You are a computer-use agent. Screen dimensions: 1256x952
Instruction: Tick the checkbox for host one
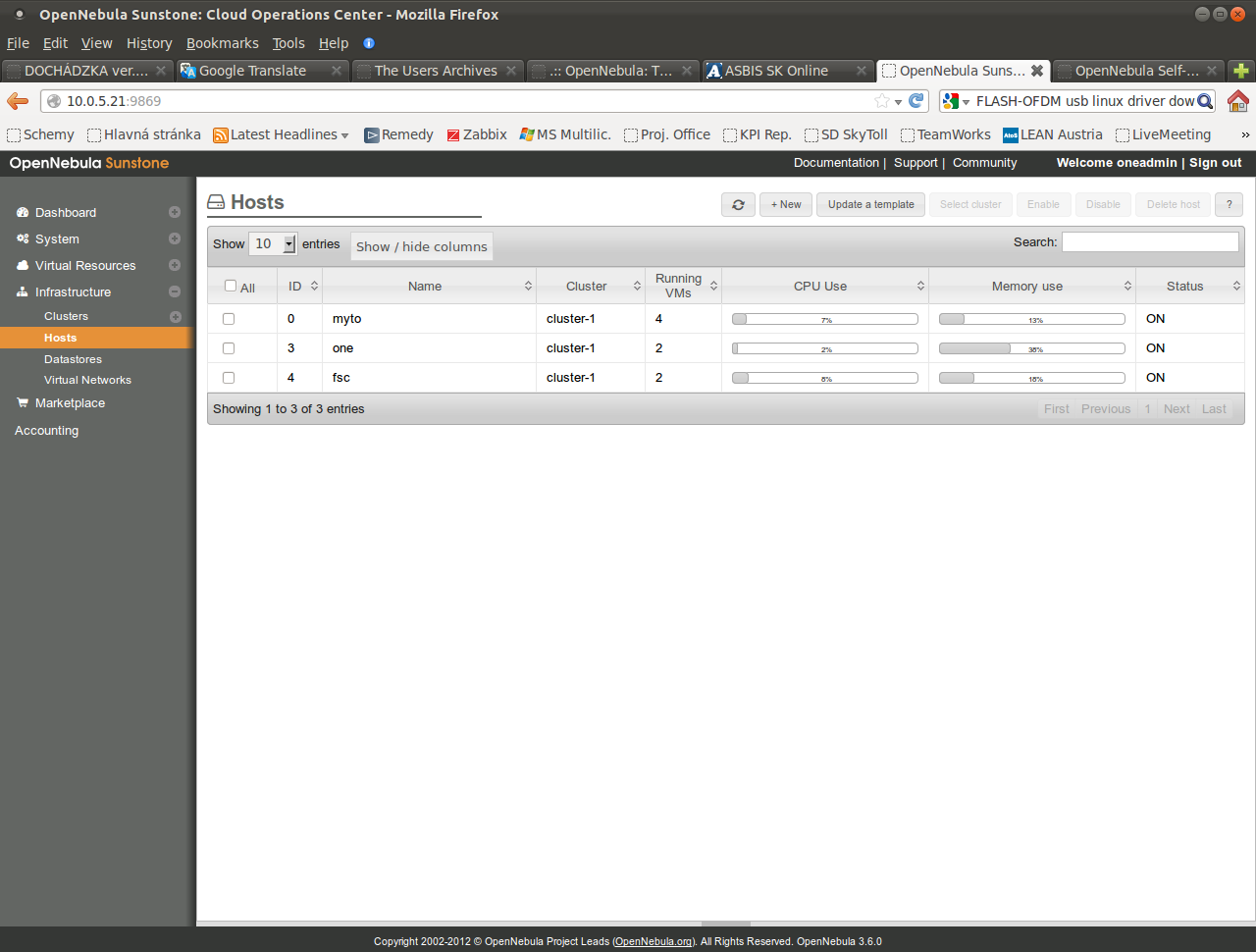229,348
